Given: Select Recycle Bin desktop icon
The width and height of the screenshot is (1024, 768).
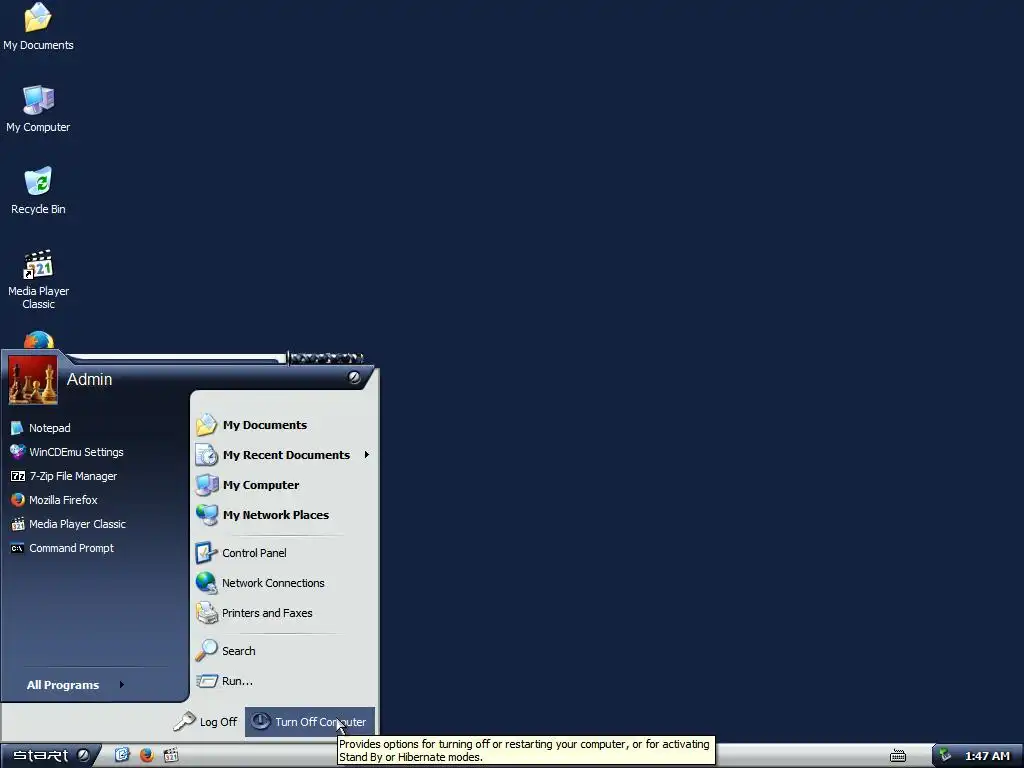Looking at the screenshot, I should click(38, 191).
